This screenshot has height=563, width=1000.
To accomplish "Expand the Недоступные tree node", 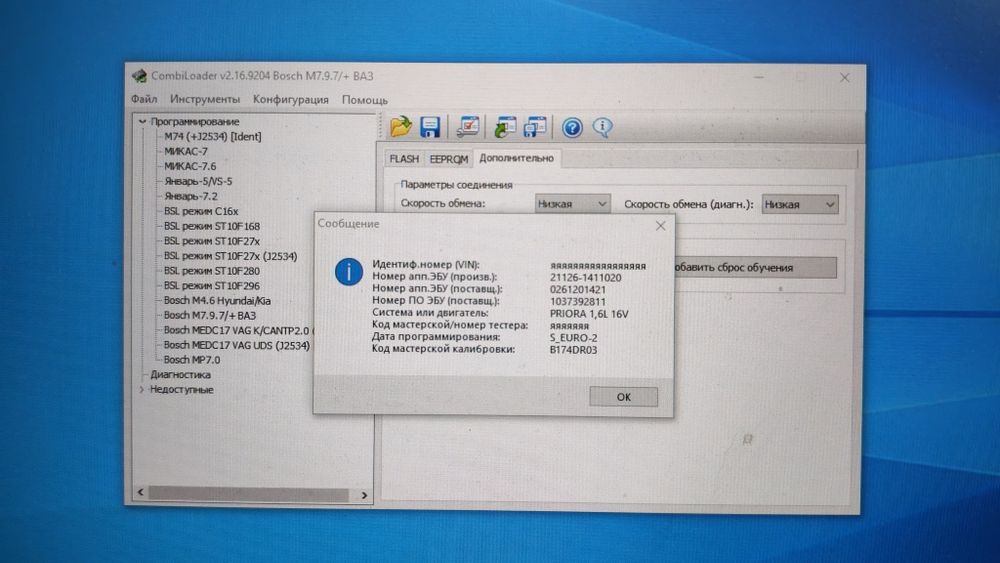I will [142, 390].
